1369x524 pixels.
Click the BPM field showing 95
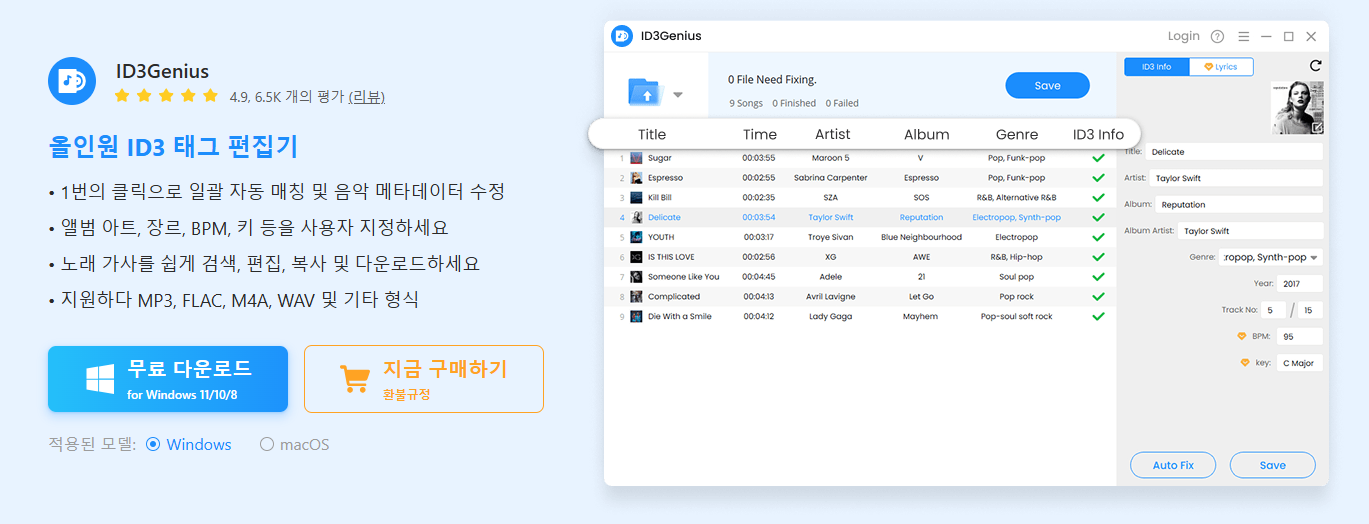[x=1299, y=336]
